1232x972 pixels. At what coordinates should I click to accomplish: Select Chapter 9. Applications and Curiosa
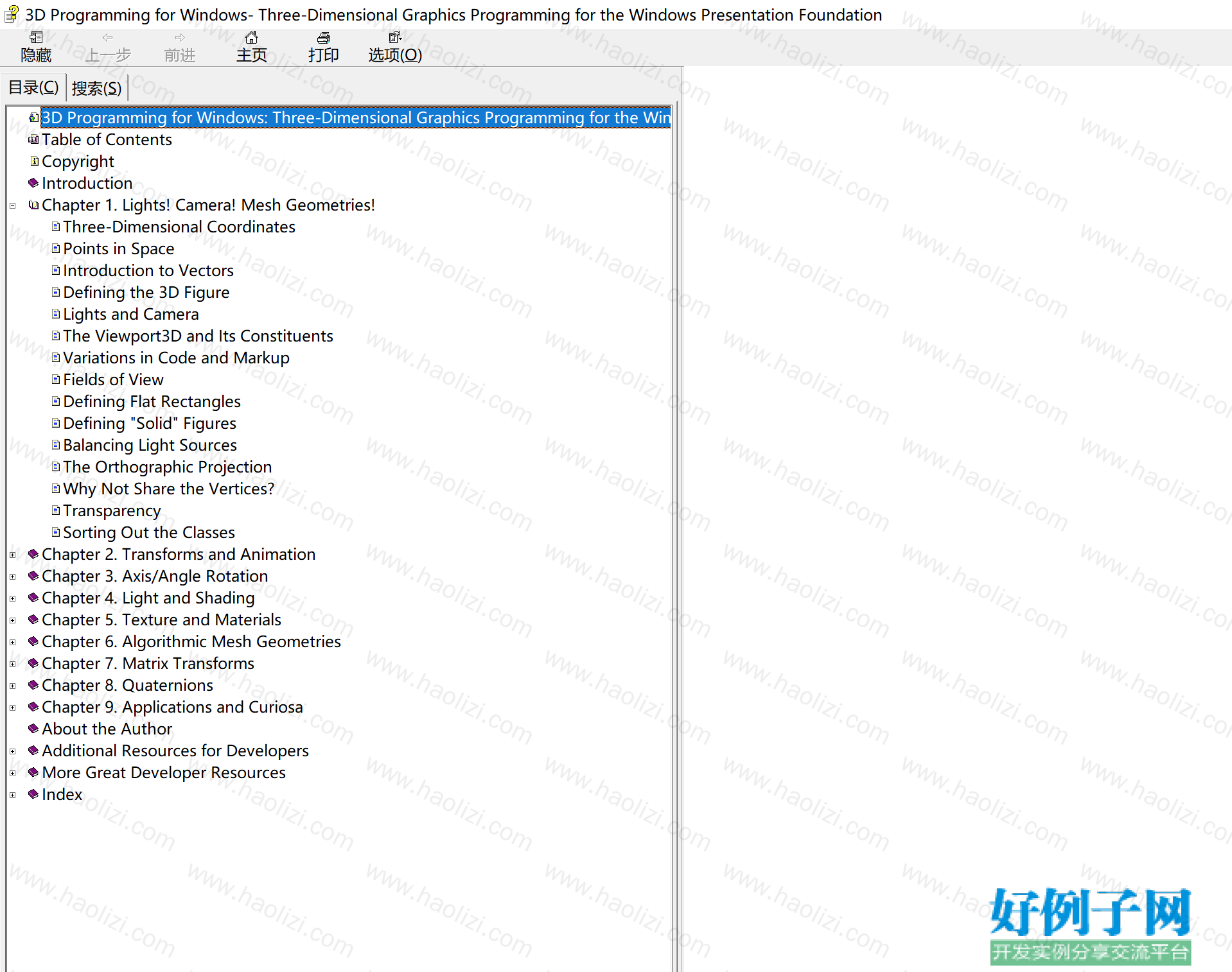[172, 707]
